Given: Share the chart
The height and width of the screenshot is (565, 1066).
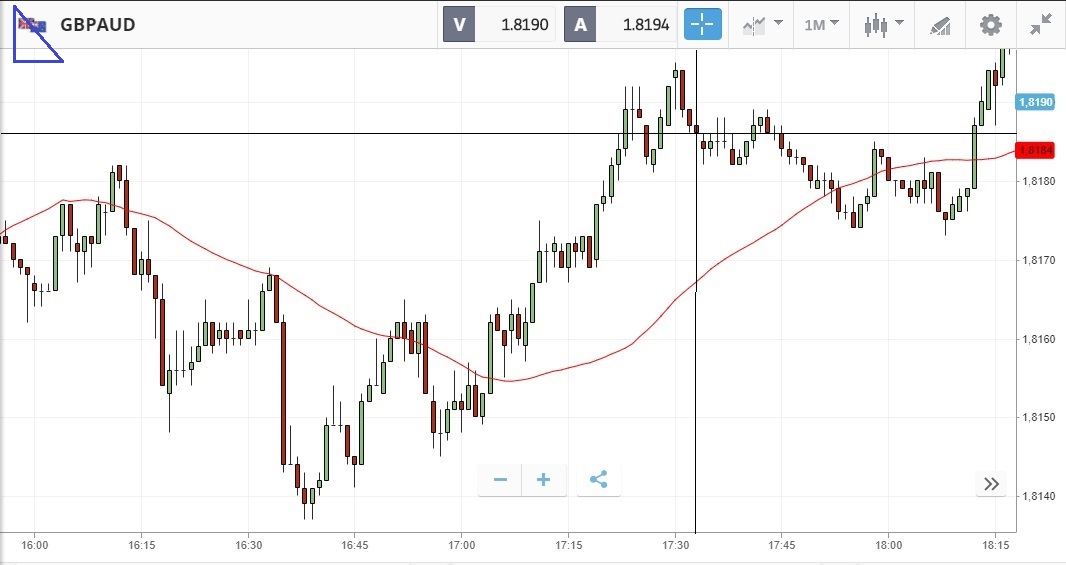Looking at the screenshot, I should pyautogui.click(x=598, y=481).
